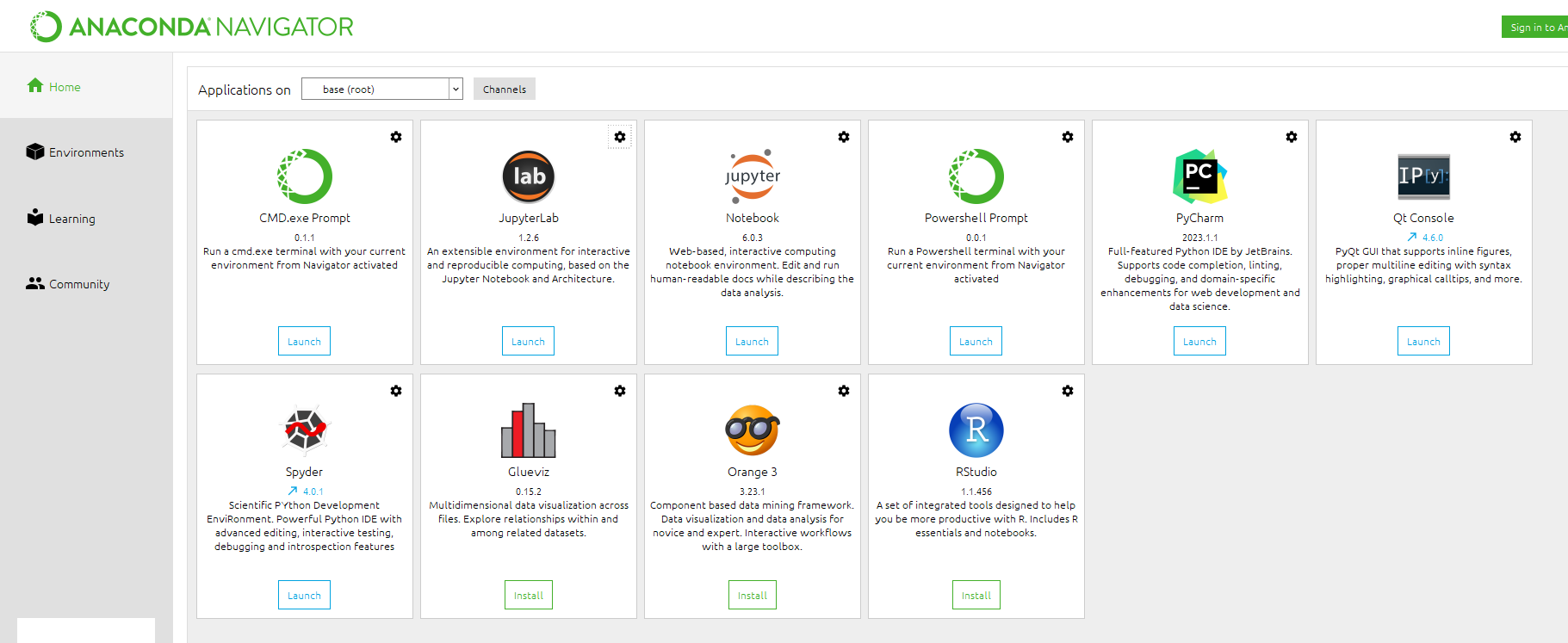This screenshot has width=1568, height=643.
Task: Install RStudio
Action: [976, 595]
